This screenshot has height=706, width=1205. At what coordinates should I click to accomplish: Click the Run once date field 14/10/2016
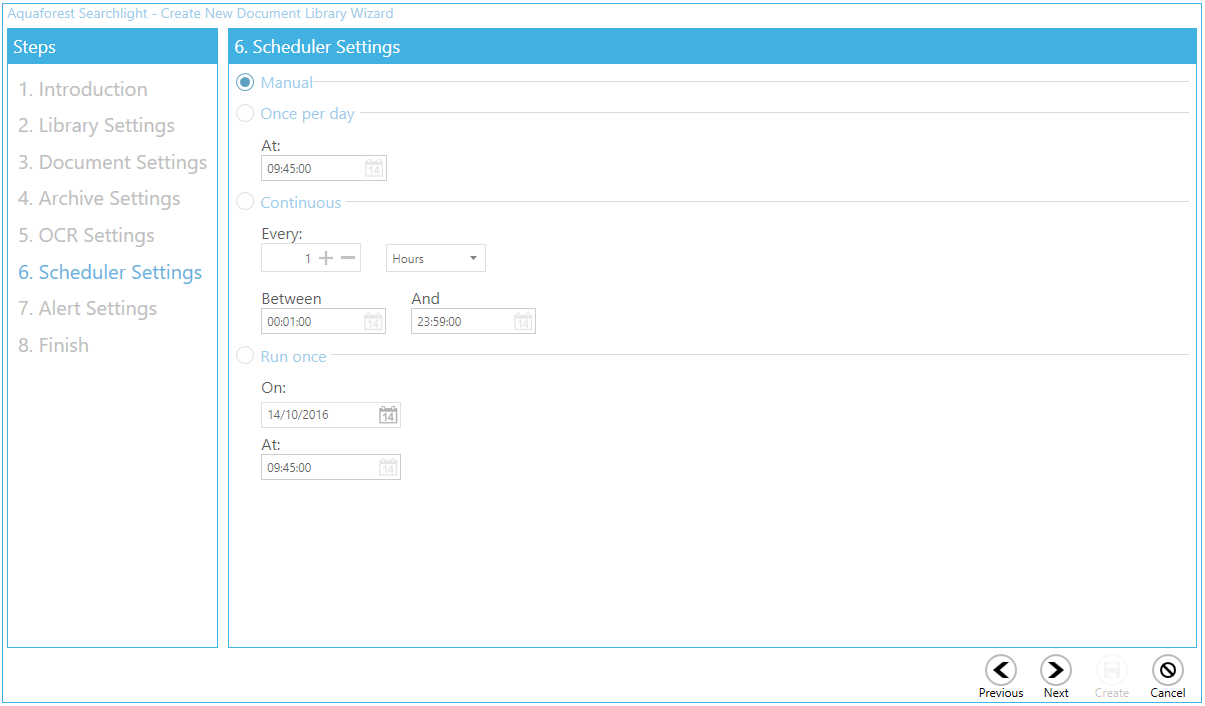coord(318,415)
